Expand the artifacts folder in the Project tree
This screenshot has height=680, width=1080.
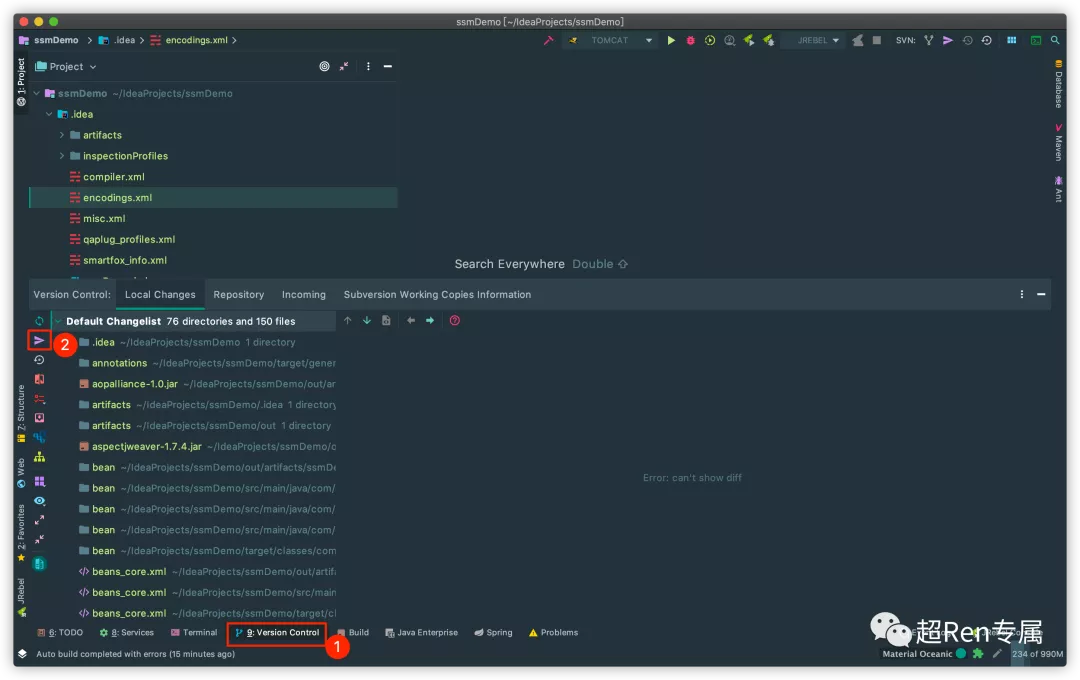[x=62, y=135]
